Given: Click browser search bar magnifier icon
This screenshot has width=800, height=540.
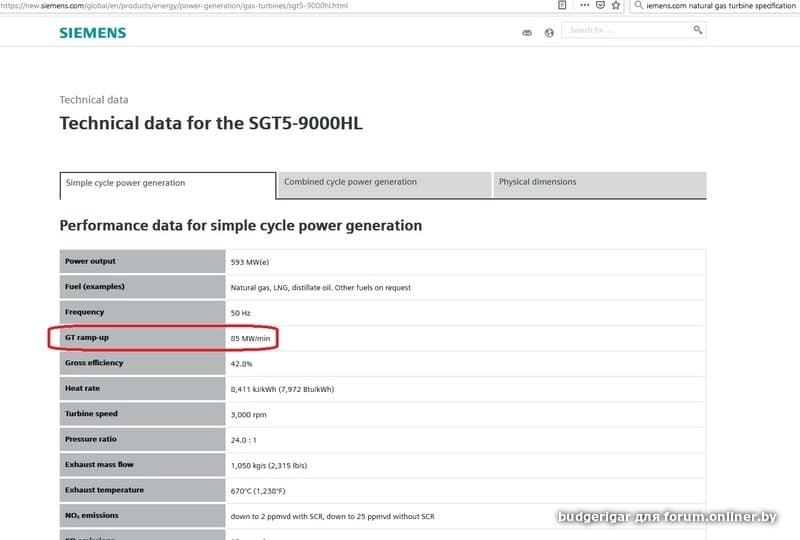Looking at the screenshot, I should (x=638, y=5).
